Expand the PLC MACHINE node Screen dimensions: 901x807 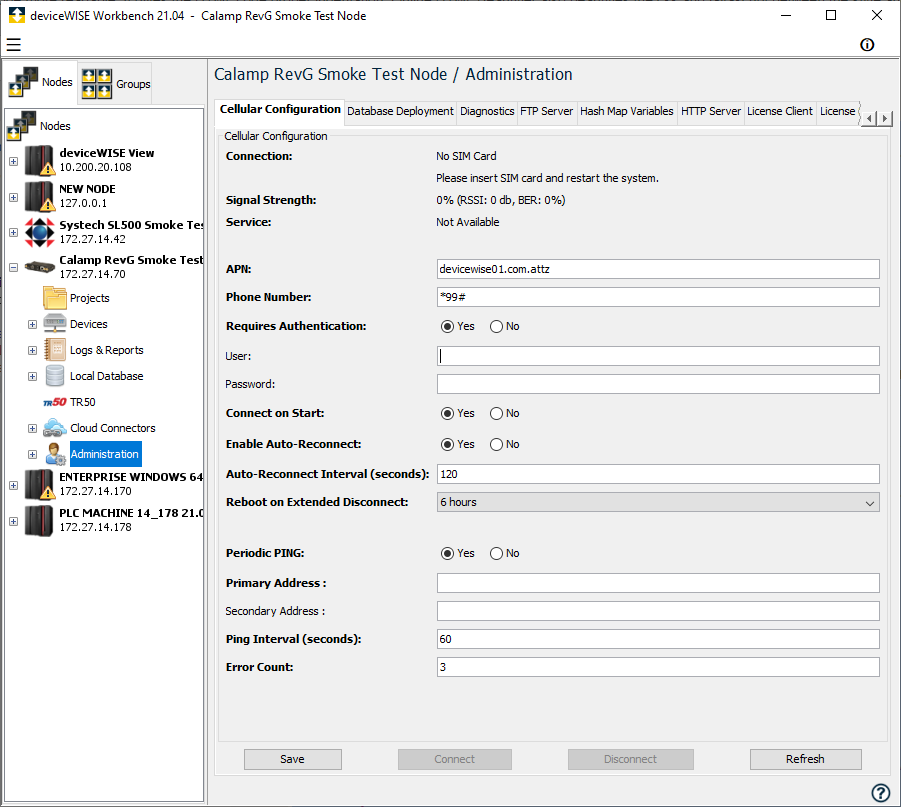pyautogui.click(x=13, y=521)
